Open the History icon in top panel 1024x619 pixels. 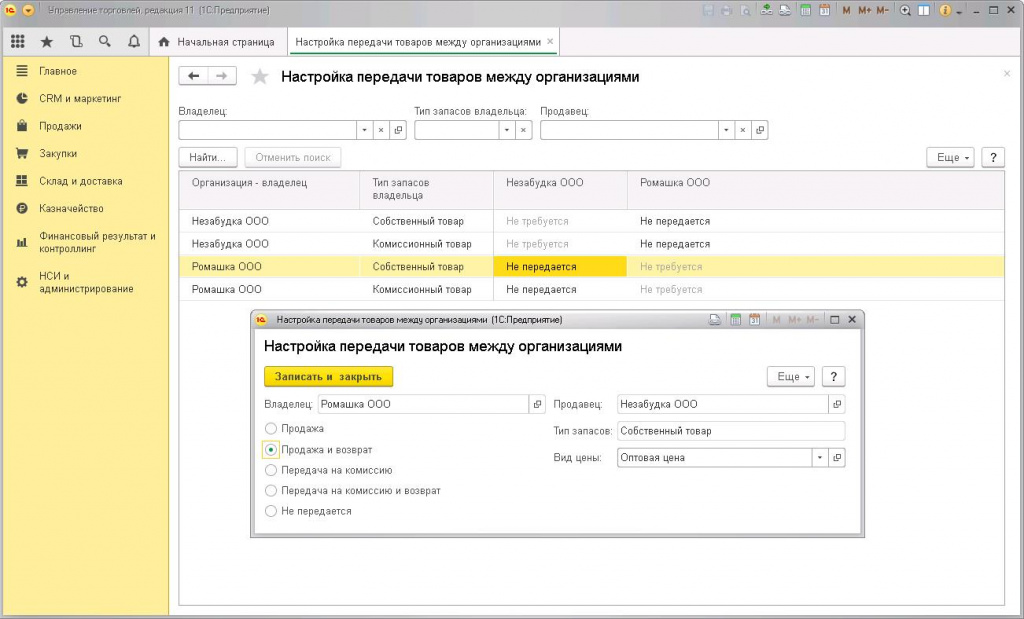tap(76, 41)
